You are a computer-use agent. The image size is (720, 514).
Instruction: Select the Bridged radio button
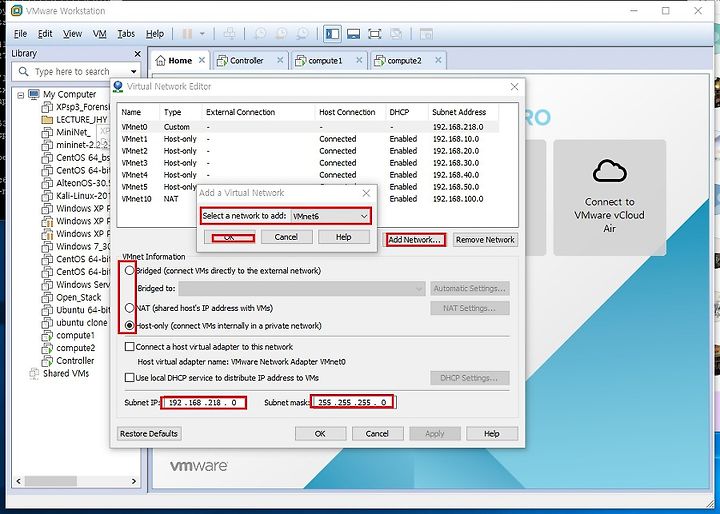click(129, 271)
